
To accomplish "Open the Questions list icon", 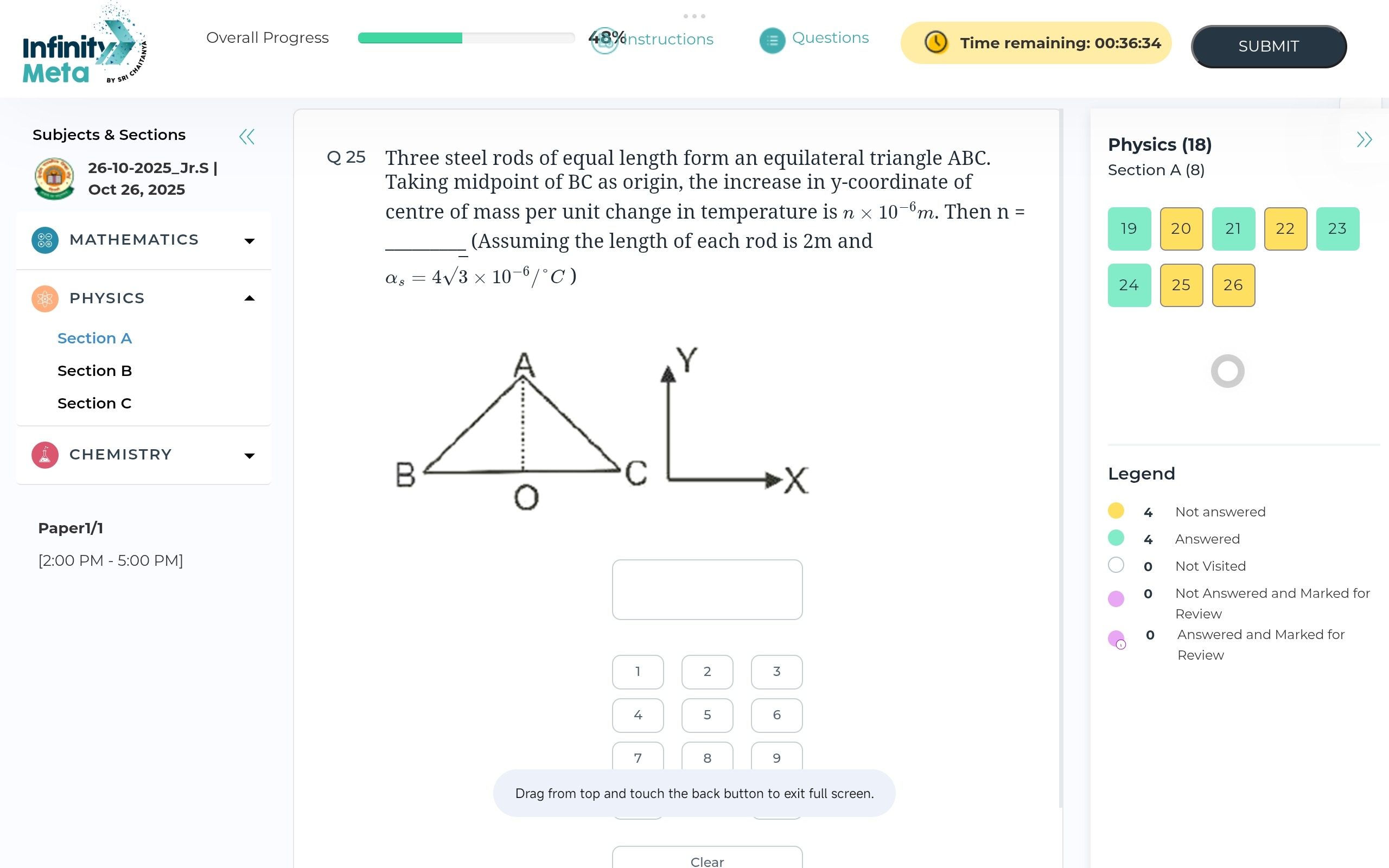I will [772, 40].
